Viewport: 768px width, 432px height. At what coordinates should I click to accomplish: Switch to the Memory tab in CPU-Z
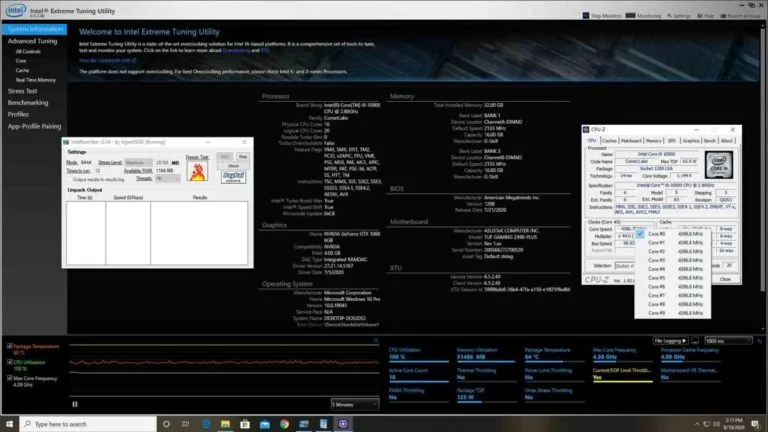(653, 141)
